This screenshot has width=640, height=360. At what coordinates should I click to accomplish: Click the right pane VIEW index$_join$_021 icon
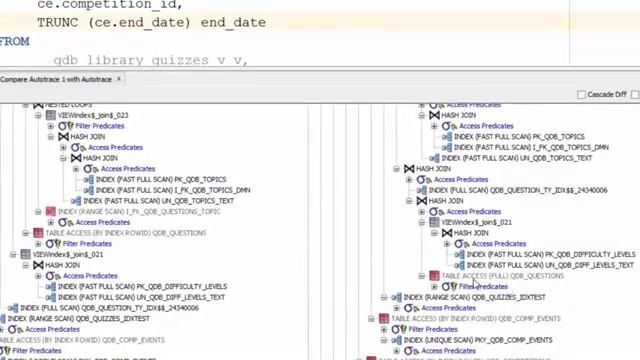pos(434,222)
